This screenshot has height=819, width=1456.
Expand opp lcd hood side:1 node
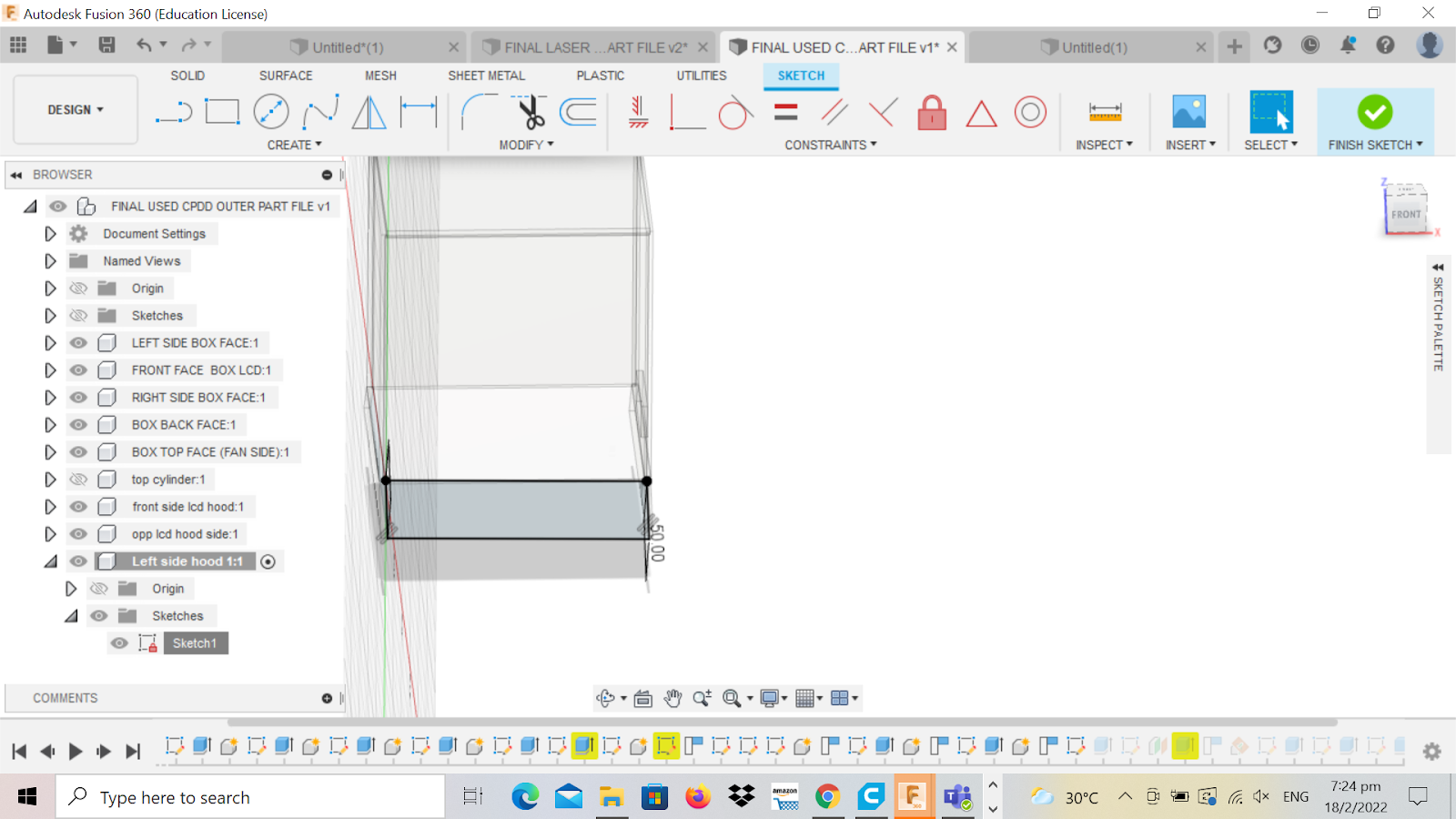coord(50,534)
